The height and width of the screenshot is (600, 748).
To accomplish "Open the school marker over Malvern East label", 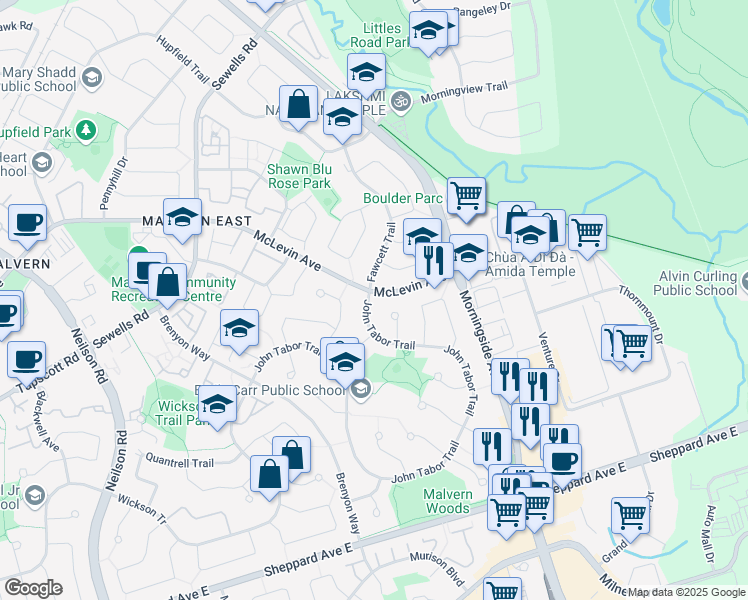I will [x=182, y=217].
